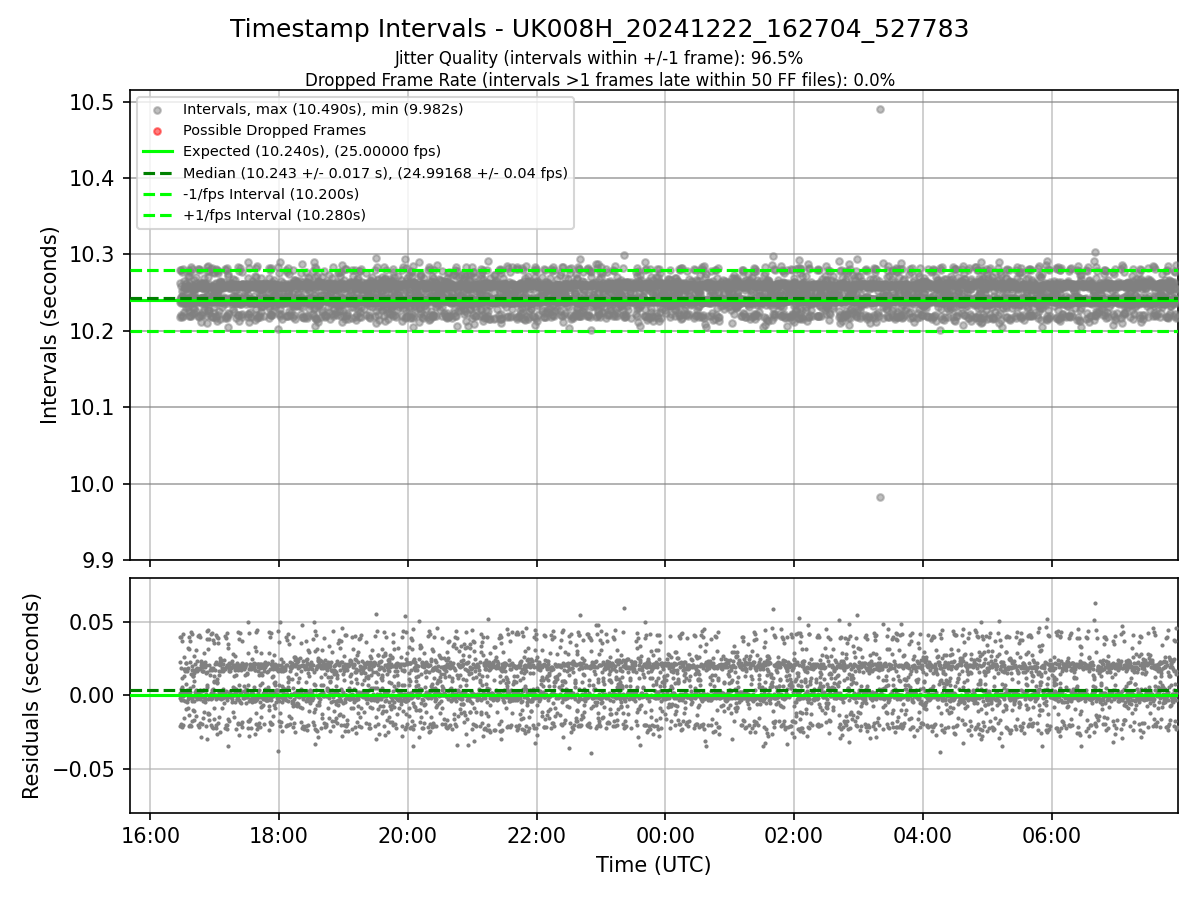Click the "Intervals (seconds)" y-axis label
This screenshot has width=1200, height=900.
[x=49, y=325]
